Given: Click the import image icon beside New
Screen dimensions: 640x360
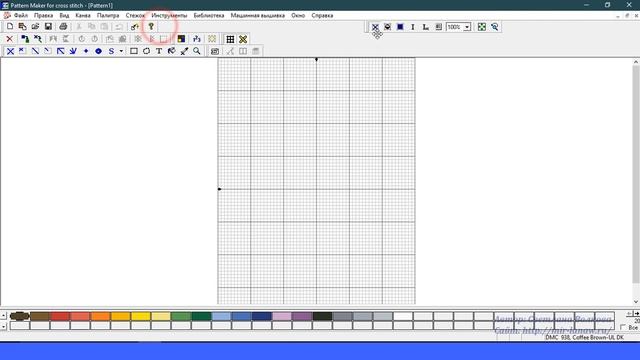Looking at the screenshot, I should point(22,27).
